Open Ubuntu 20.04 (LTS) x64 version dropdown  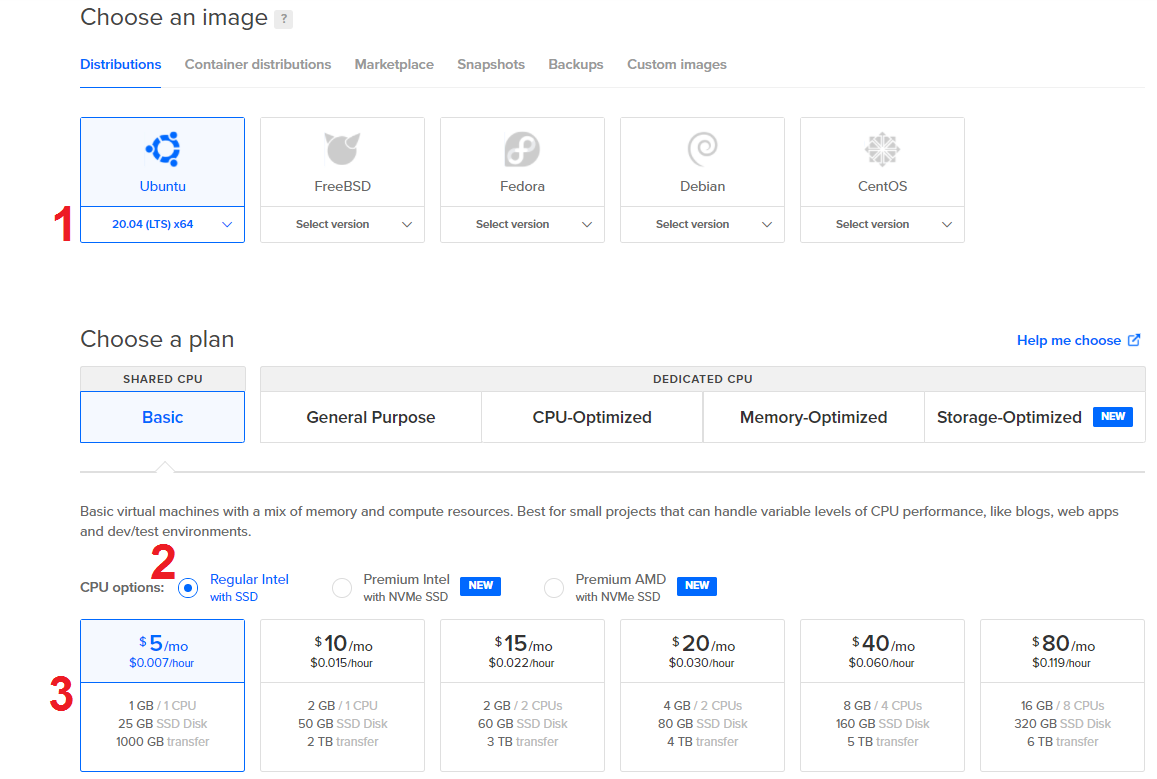[x=162, y=224]
